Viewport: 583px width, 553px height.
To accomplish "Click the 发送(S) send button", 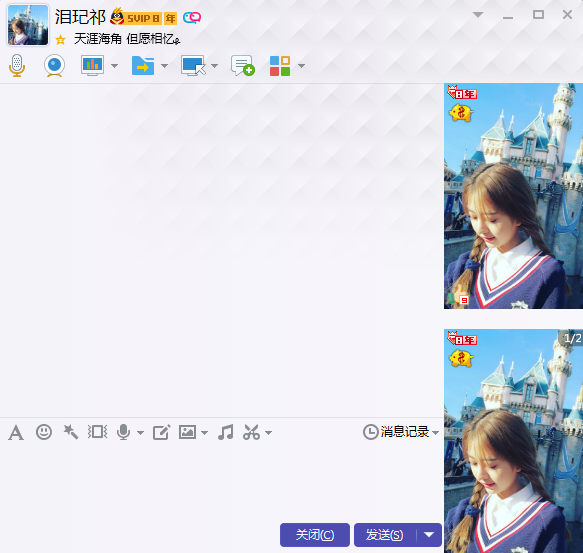I will tap(384, 535).
